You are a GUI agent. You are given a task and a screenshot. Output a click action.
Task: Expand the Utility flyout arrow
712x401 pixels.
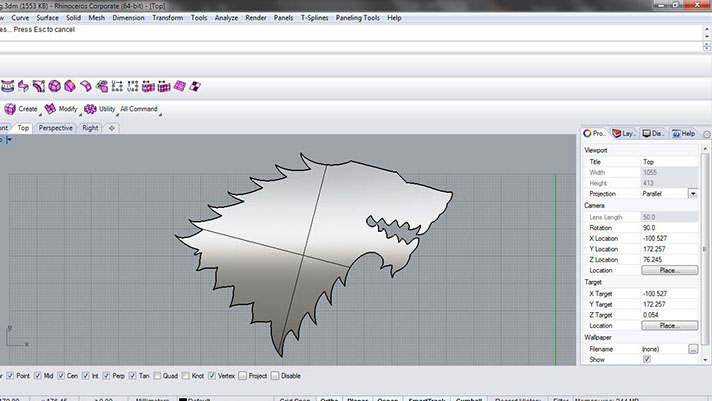pyautogui.click(x=117, y=114)
